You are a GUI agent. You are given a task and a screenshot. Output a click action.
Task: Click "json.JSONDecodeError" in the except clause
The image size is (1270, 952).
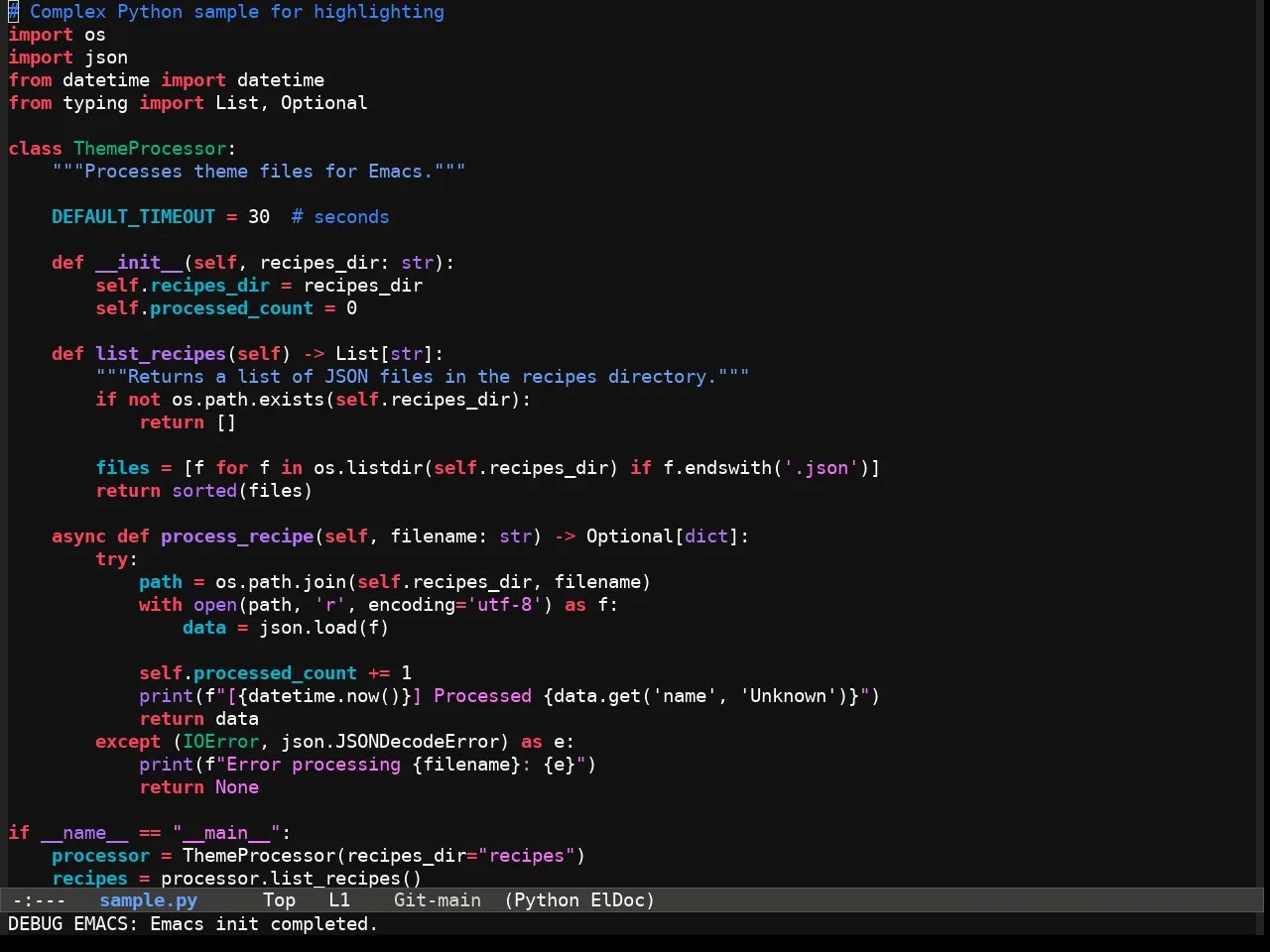coord(390,742)
